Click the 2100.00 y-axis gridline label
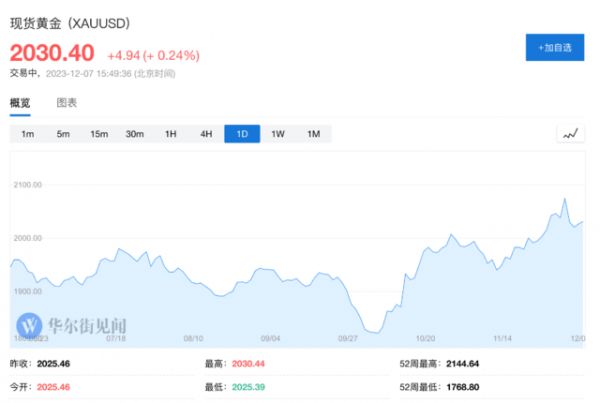The width and height of the screenshot is (600, 403). point(27,185)
